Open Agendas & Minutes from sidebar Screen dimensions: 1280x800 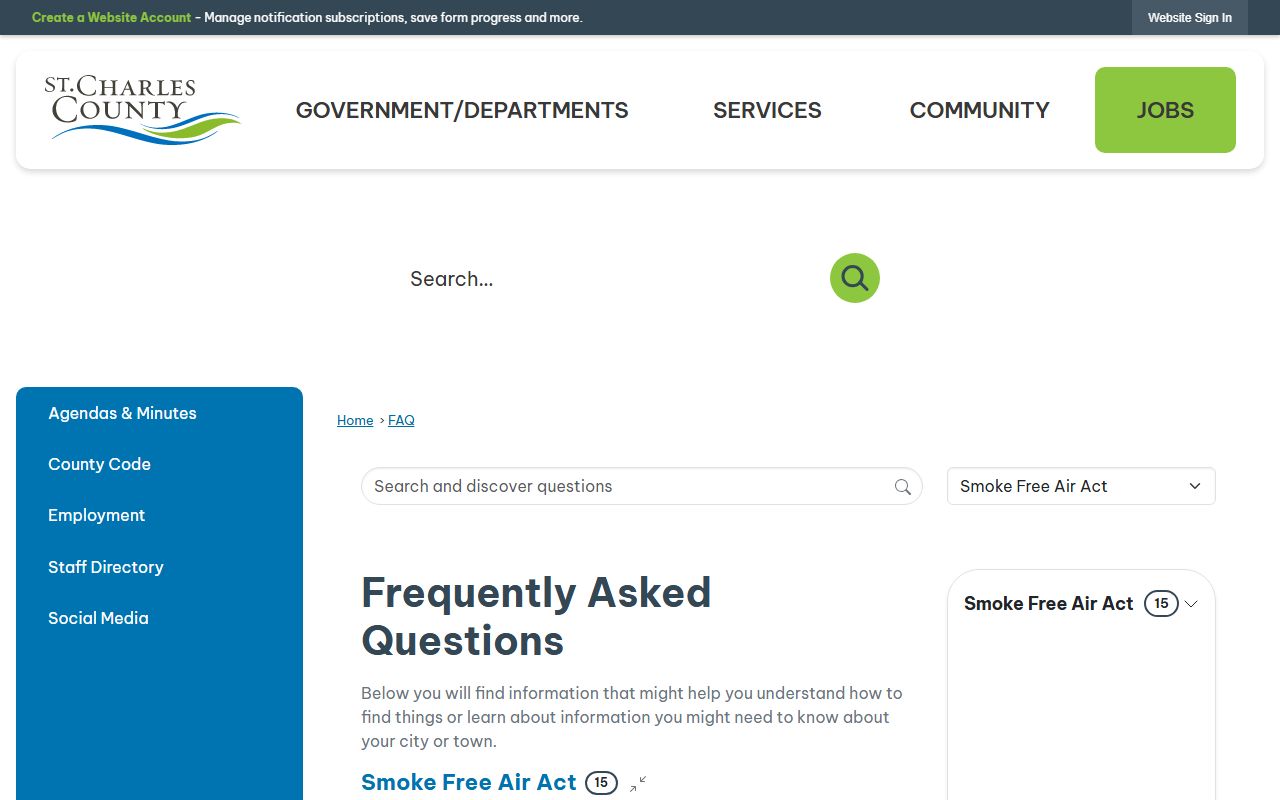(x=122, y=413)
